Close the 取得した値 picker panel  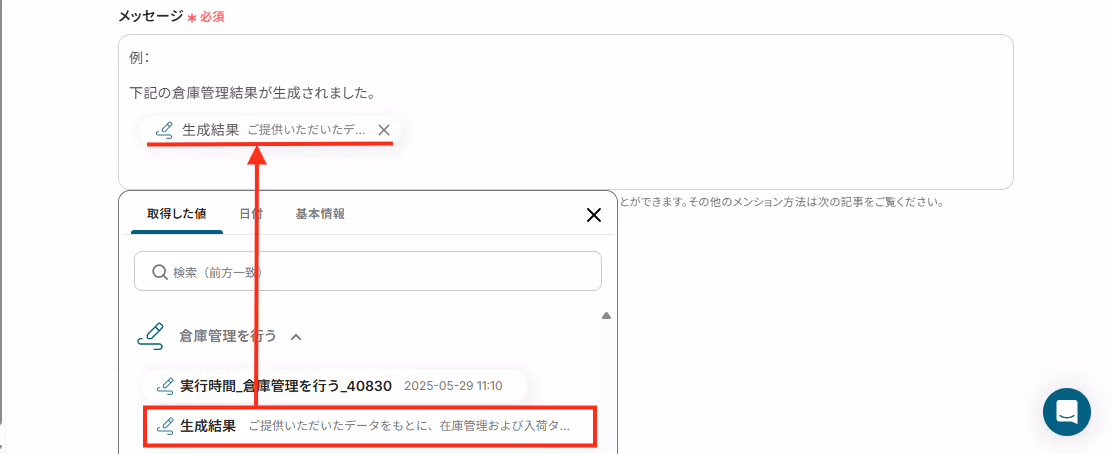click(x=594, y=216)
